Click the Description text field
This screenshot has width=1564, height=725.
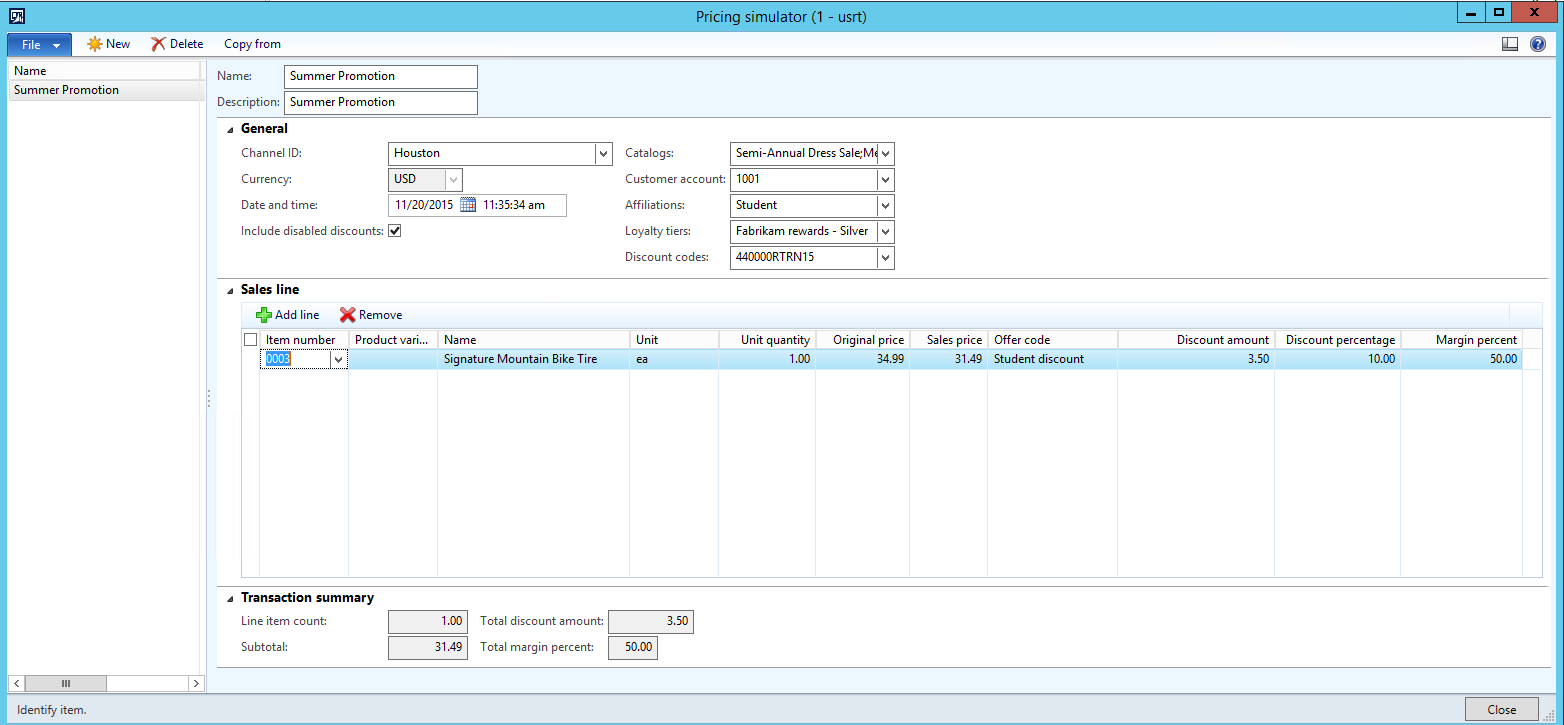pos(380,102)
